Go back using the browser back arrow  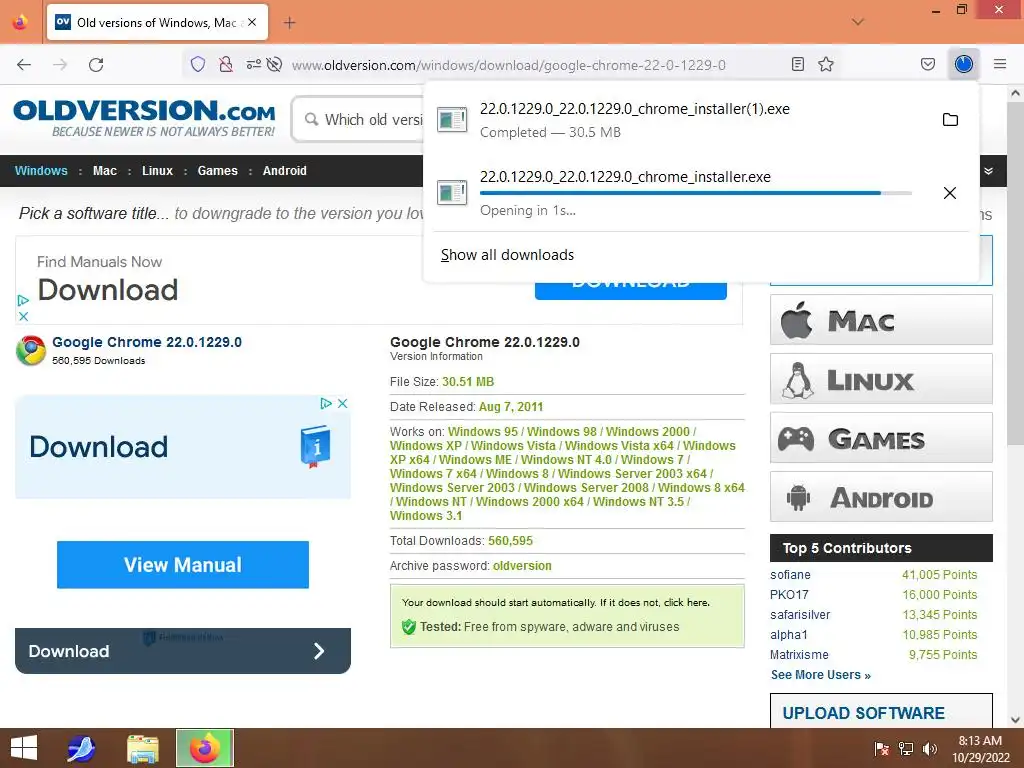[24, 65]
